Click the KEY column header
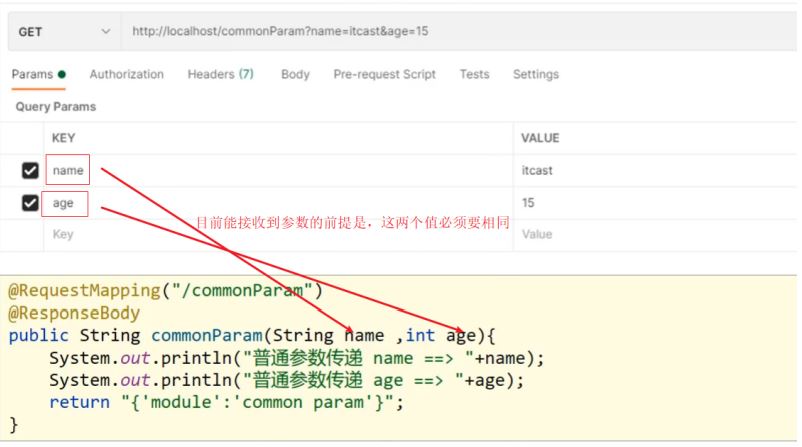This screenshot has height=447, width=802. click(63, 138)
